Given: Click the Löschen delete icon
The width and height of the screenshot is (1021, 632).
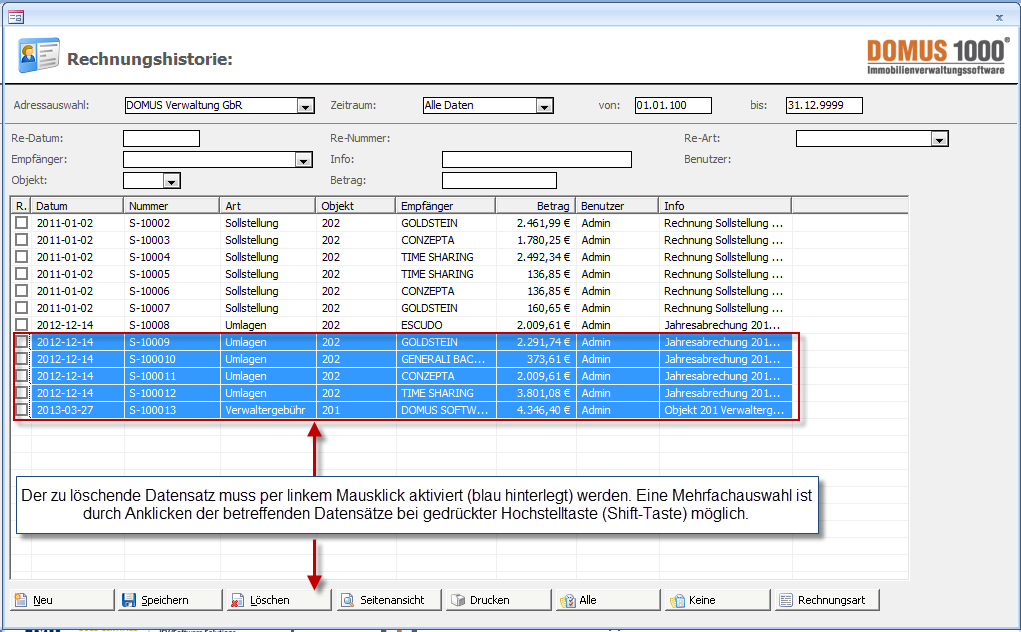Looking at the screenshot, I should tap(238, 600).
